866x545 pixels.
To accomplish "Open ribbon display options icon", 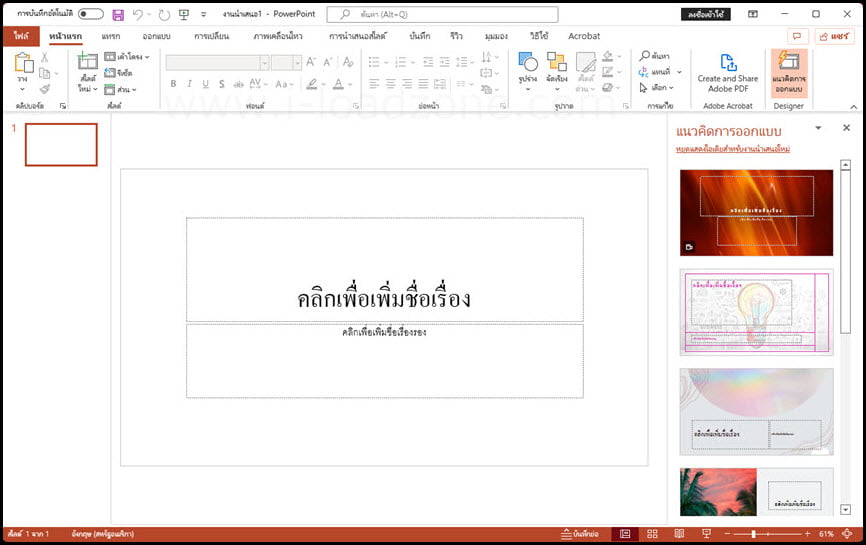I will [x=753, y=14].
